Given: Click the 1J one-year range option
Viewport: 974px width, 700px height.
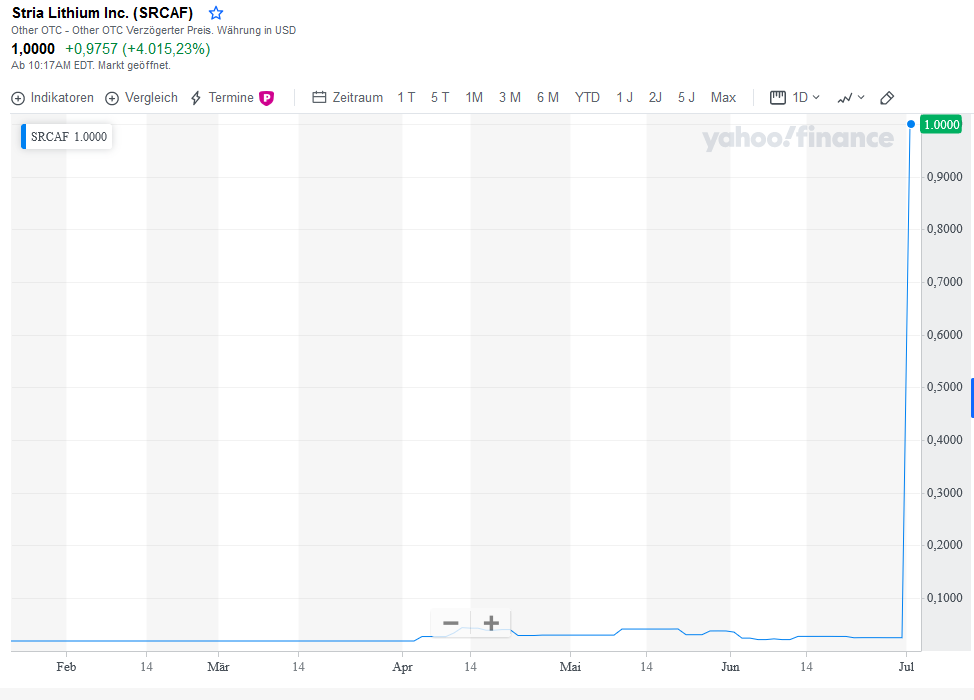Looking at the screenshot, I should 624,97.
